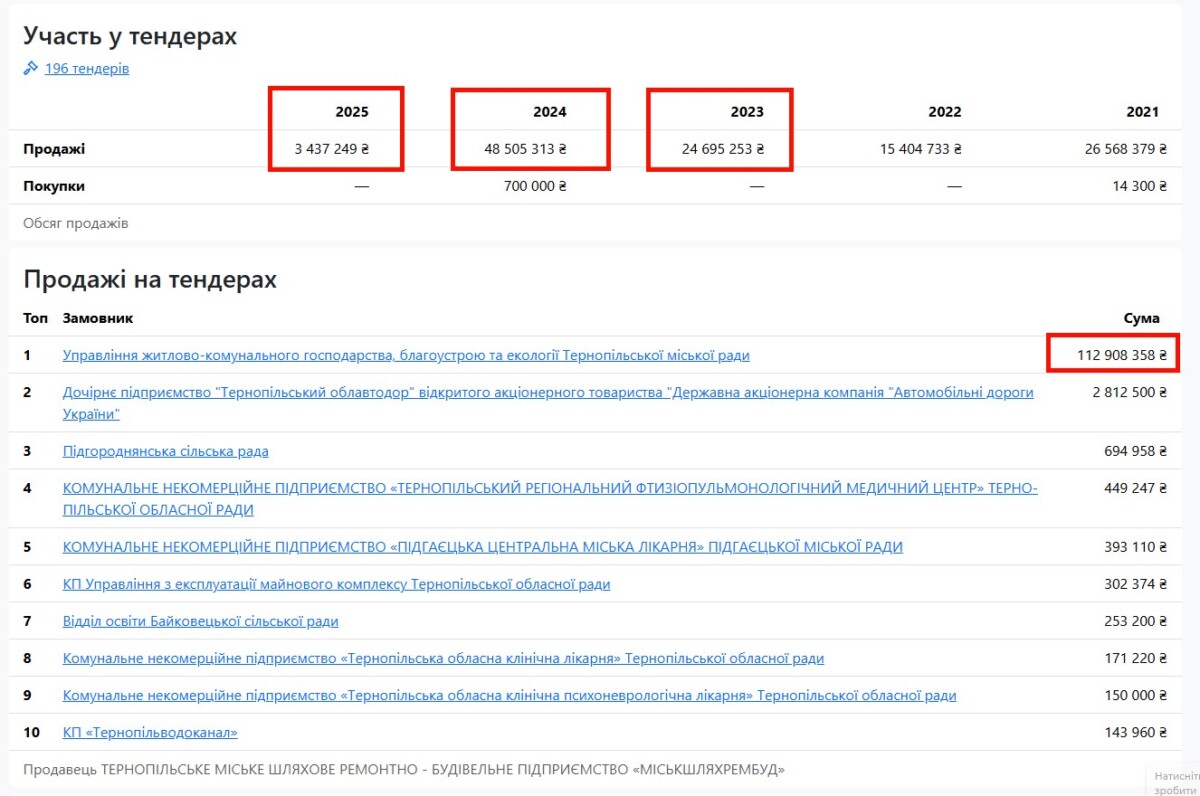Open Управління житлово-комунального господарства customer link

point(406,355)
